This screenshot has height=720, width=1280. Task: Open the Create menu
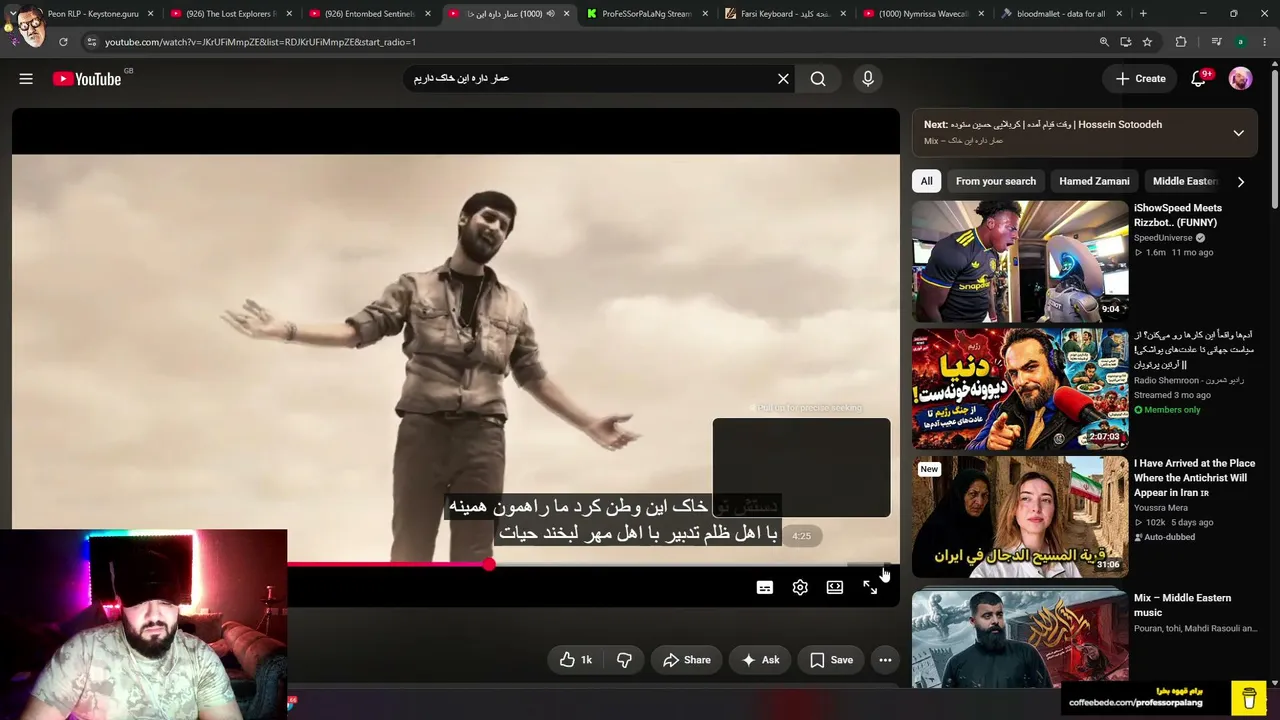click(x=1140, y=79)
